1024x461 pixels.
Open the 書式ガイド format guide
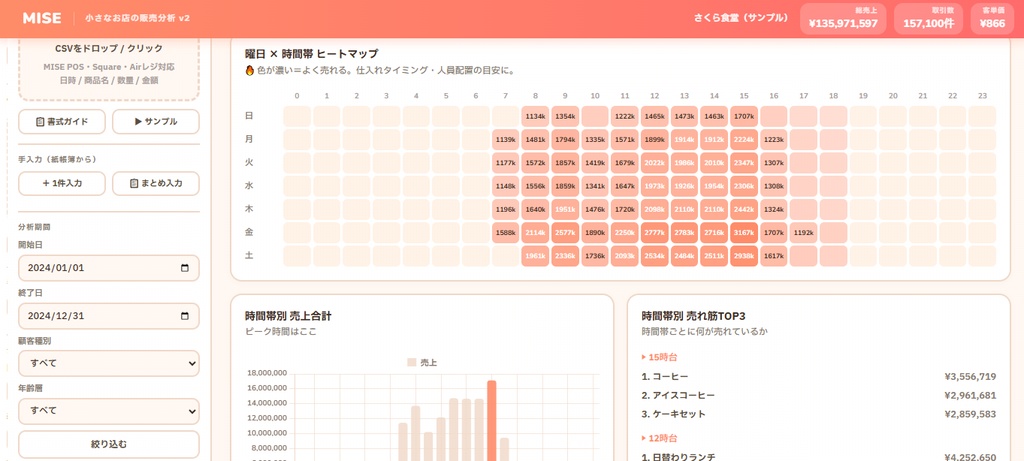(x=62, y=121)
